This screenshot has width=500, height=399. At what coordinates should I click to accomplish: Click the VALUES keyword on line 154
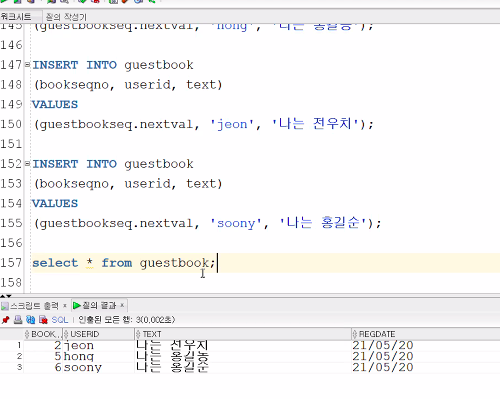click(x=55, y=204)
